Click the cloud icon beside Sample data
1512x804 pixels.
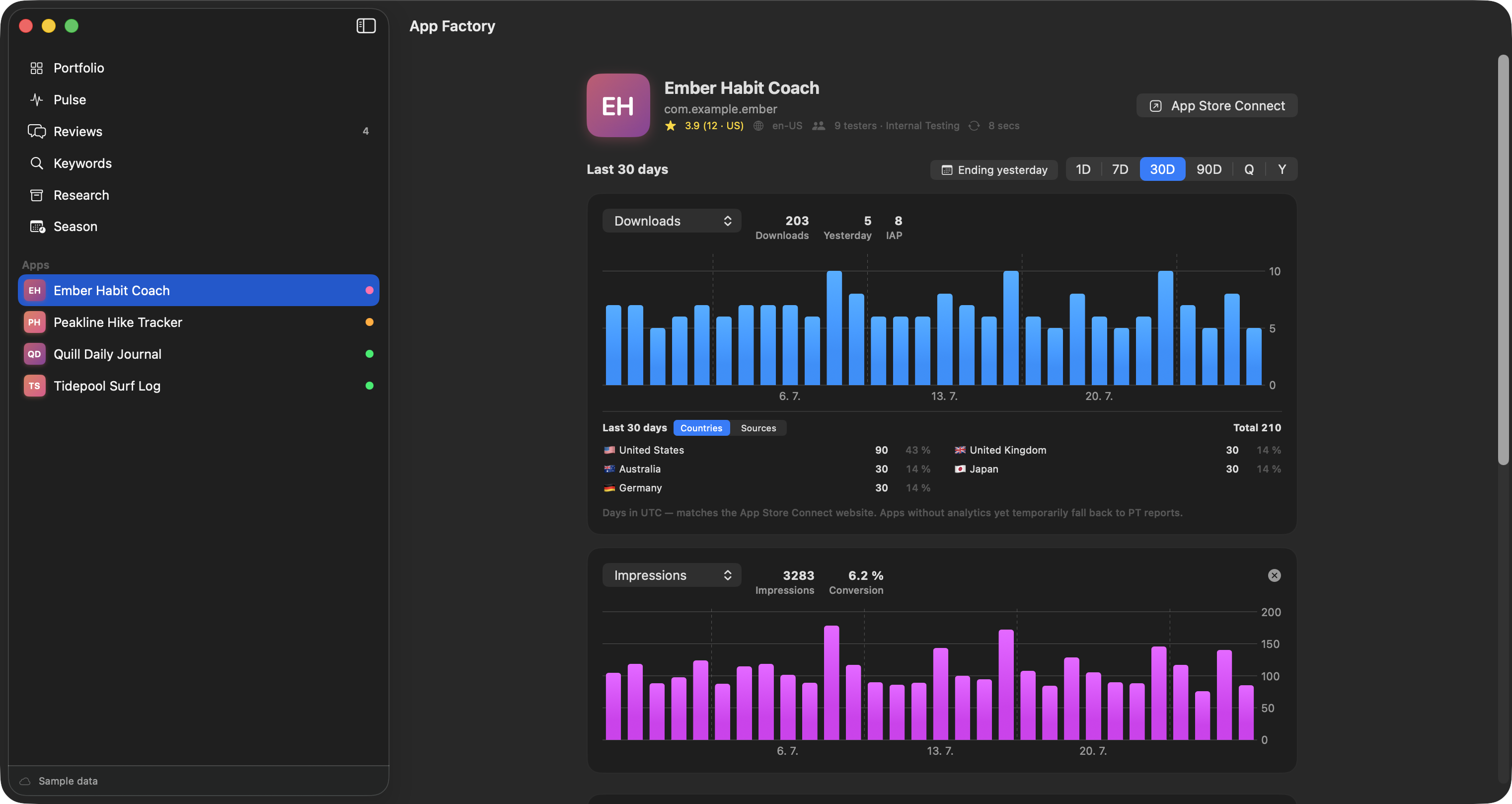[x=25, y=782]
